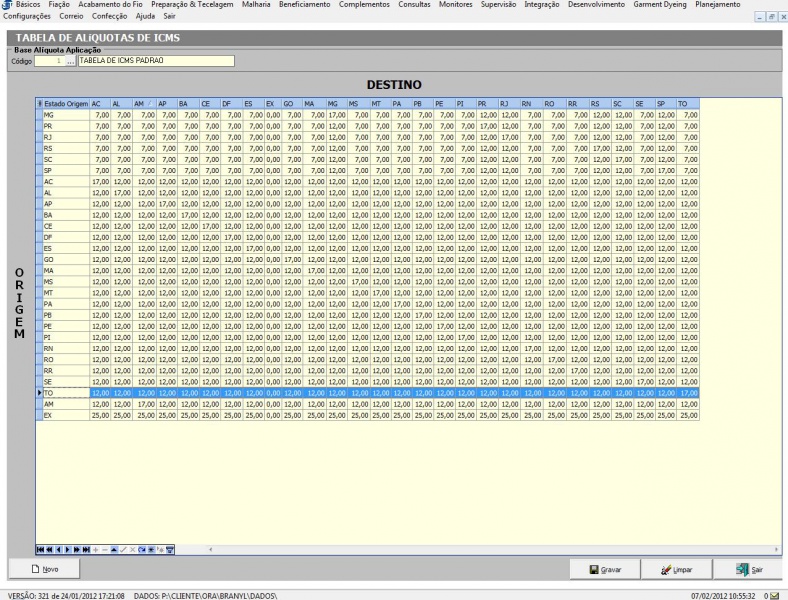Click the filter funnel icon in navigator
The height and width of the screenshot is (600, 788).
[169, 549]
